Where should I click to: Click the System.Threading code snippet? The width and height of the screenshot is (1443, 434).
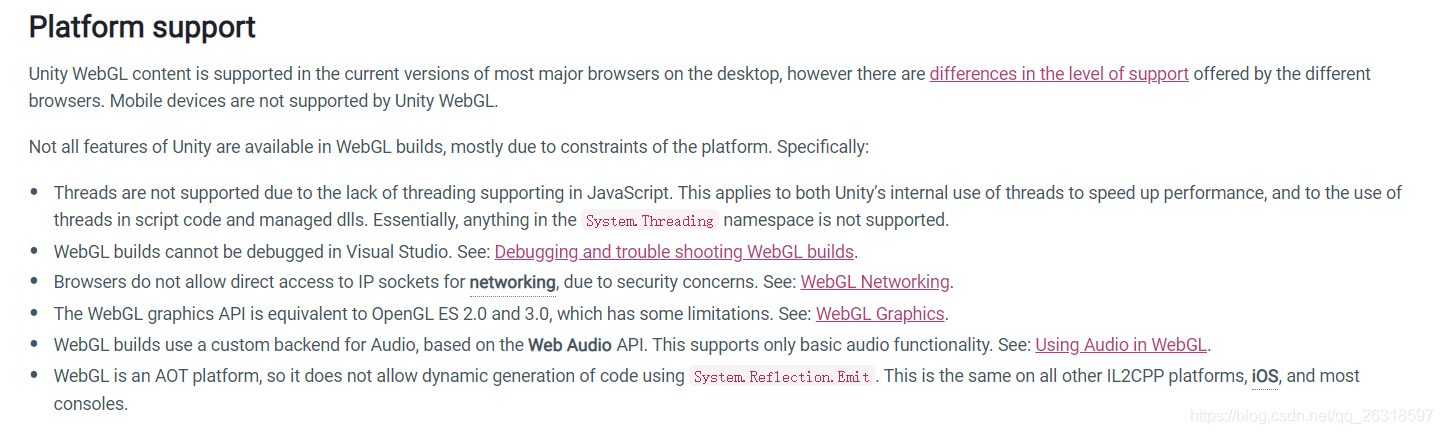tap(650, 221)
